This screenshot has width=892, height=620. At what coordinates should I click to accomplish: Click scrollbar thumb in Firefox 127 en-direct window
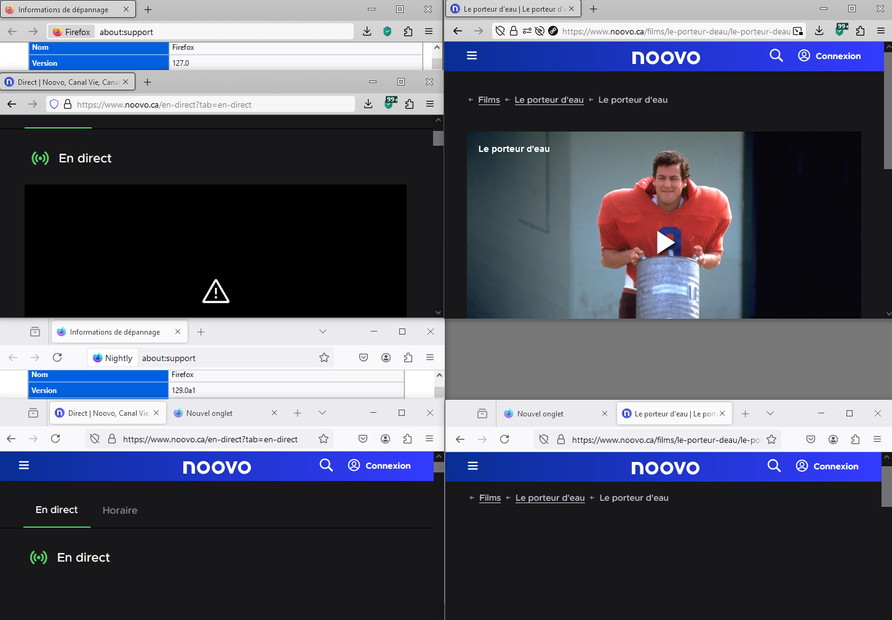[437, 138]
